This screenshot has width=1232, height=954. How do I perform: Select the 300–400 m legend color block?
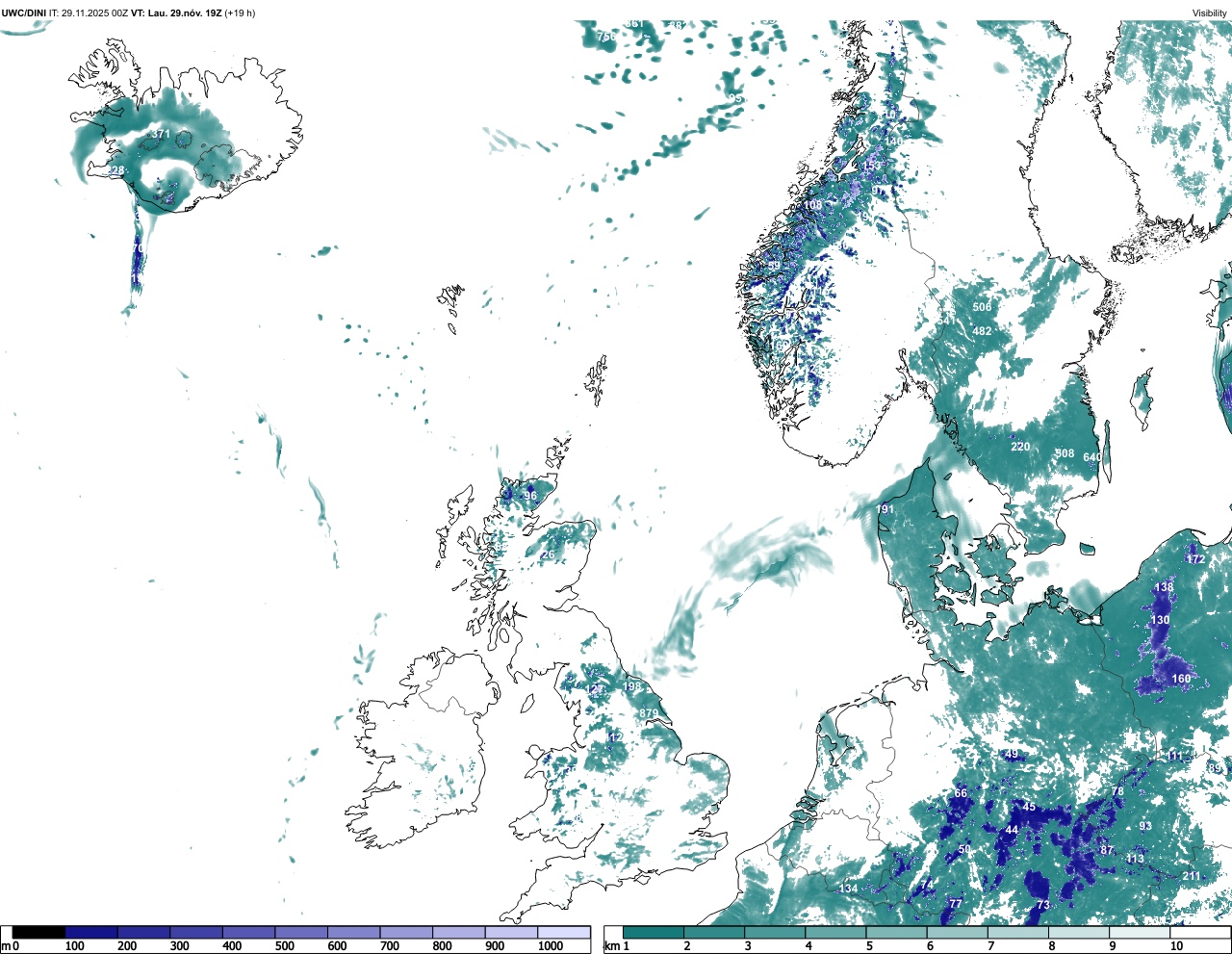pyautogui.click(x=196, y=933)
